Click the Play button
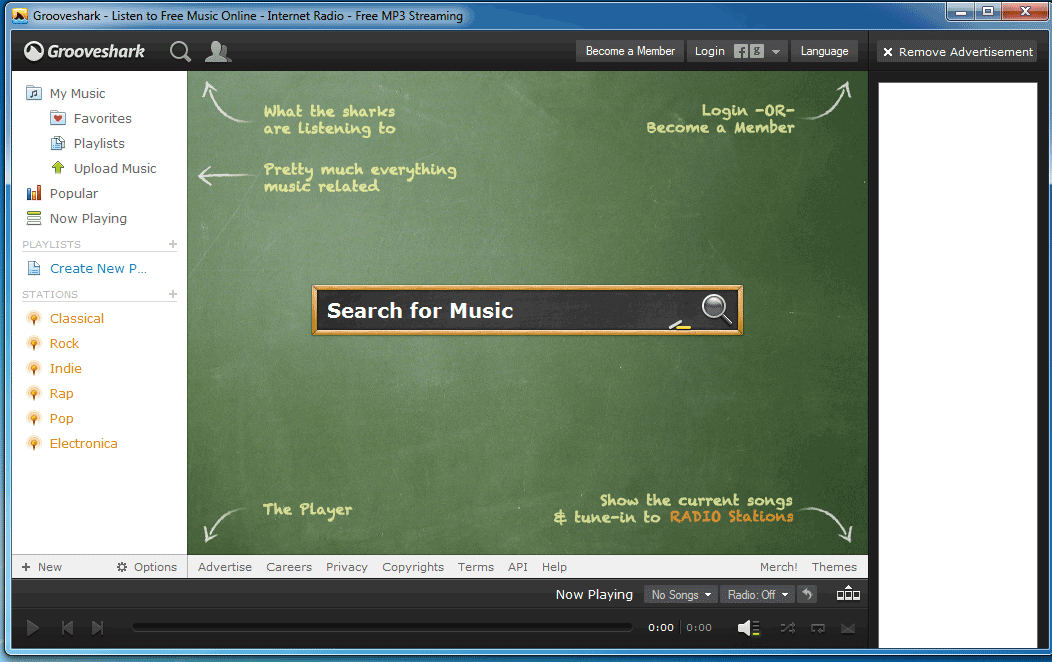Image resolution: width=1052 pixels, height=662 pixels. 32,628
